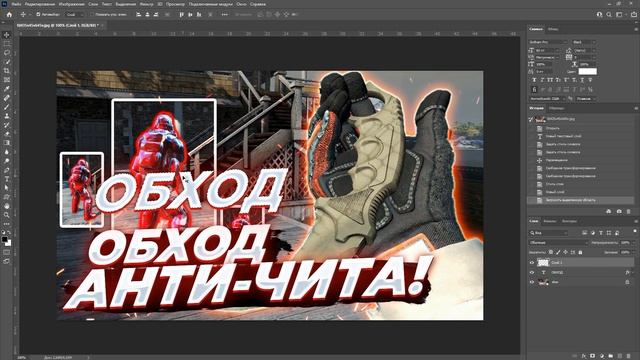Select the Horizontal Type tool

point(7,179)
